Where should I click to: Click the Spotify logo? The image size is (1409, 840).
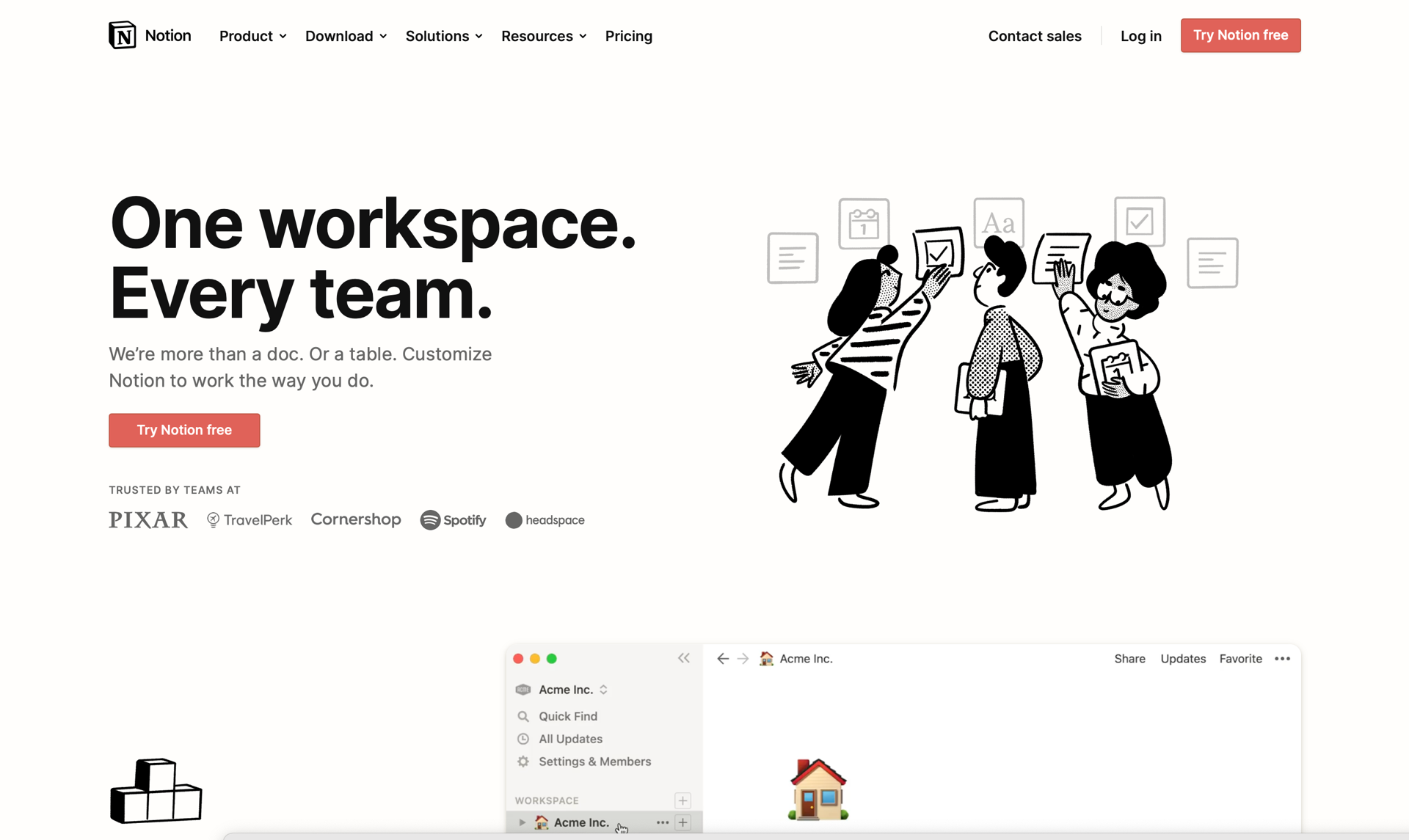453,520
